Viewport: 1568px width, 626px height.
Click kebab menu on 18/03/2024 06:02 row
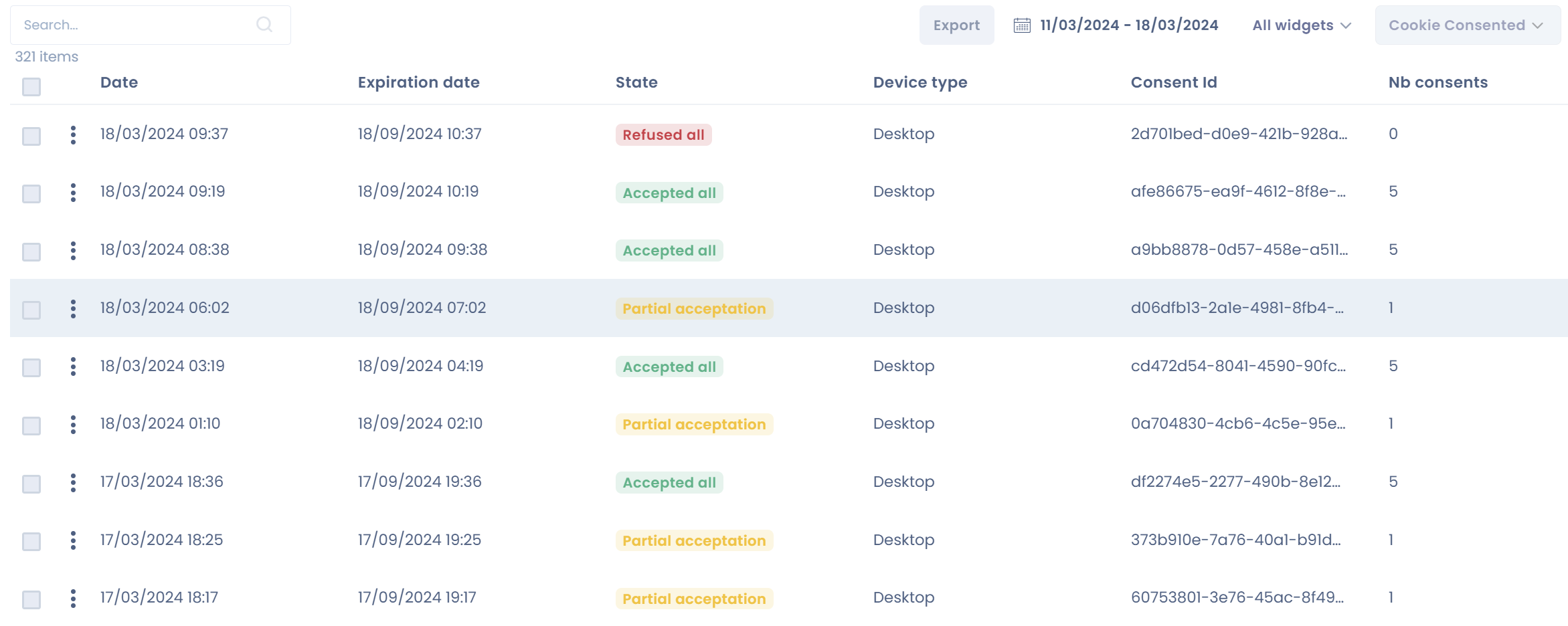tap(73, 309)
